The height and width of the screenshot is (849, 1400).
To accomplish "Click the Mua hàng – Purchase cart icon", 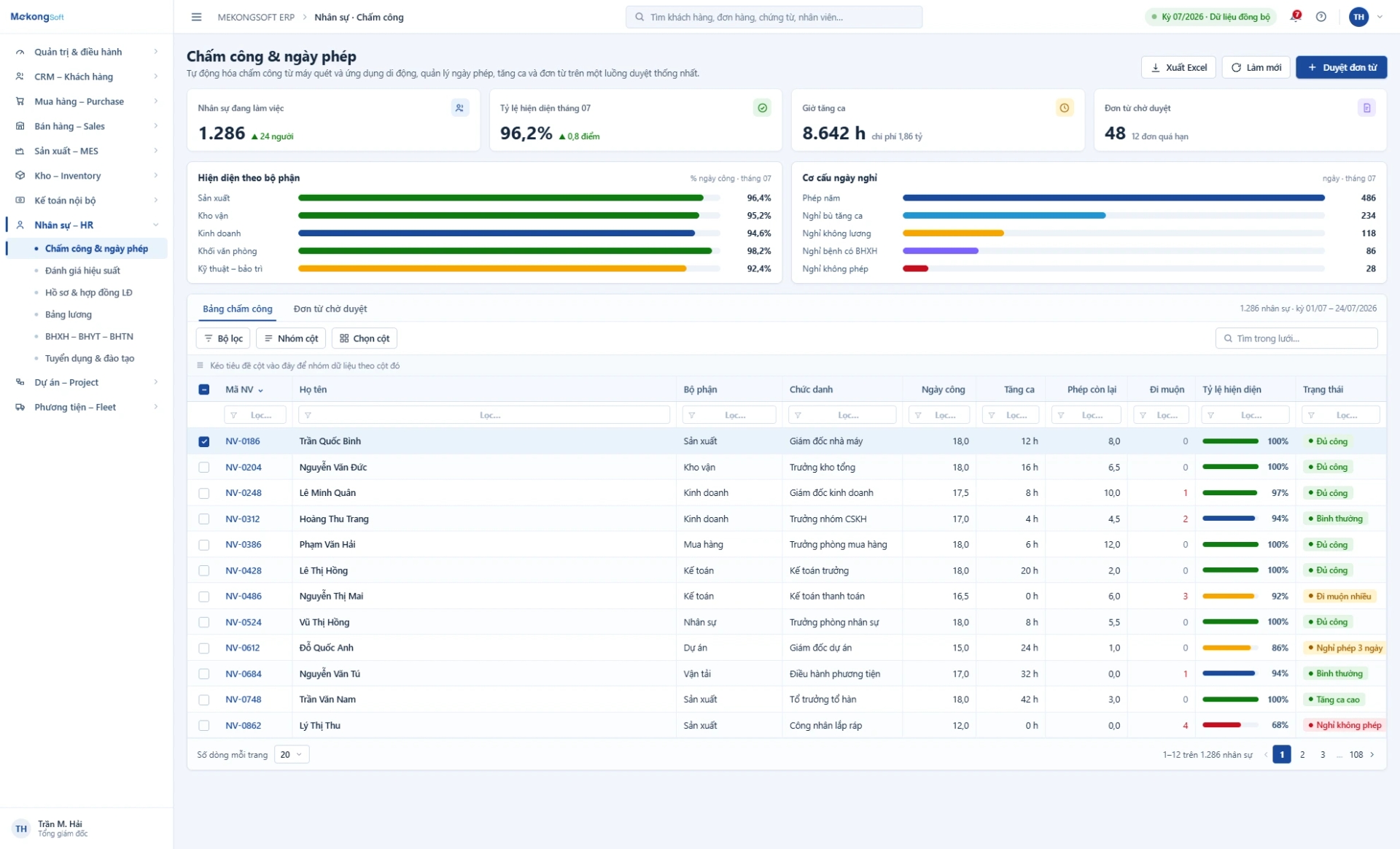I will [x=20, y=101].
